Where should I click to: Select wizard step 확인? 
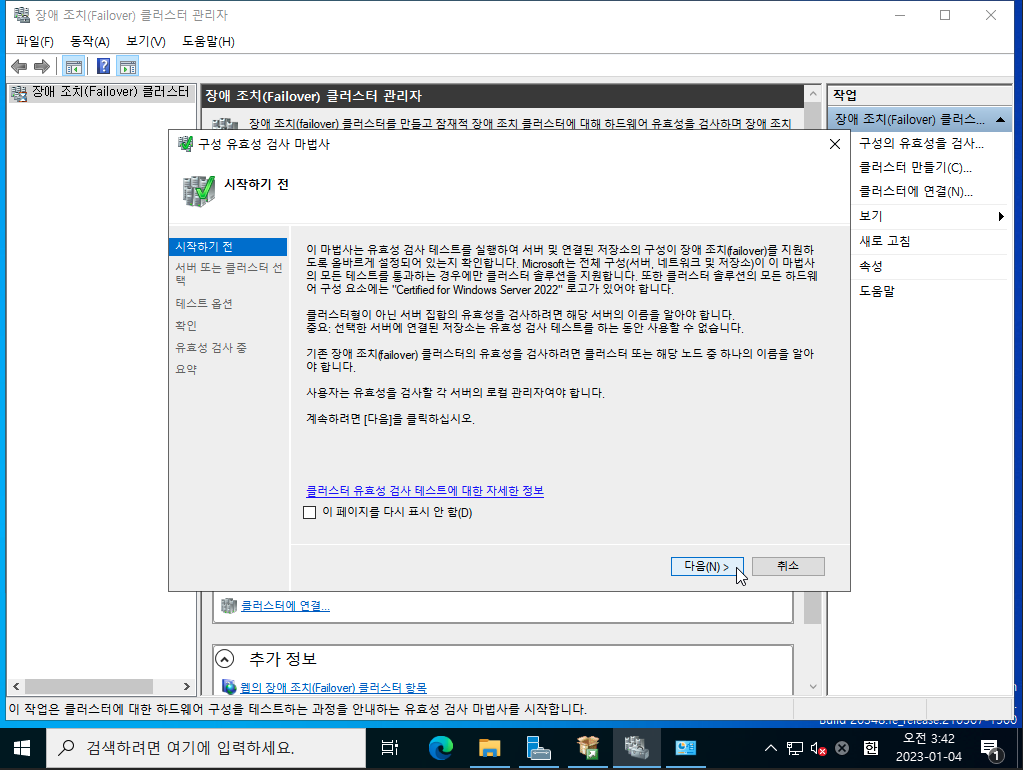click(x=186, y=326)
